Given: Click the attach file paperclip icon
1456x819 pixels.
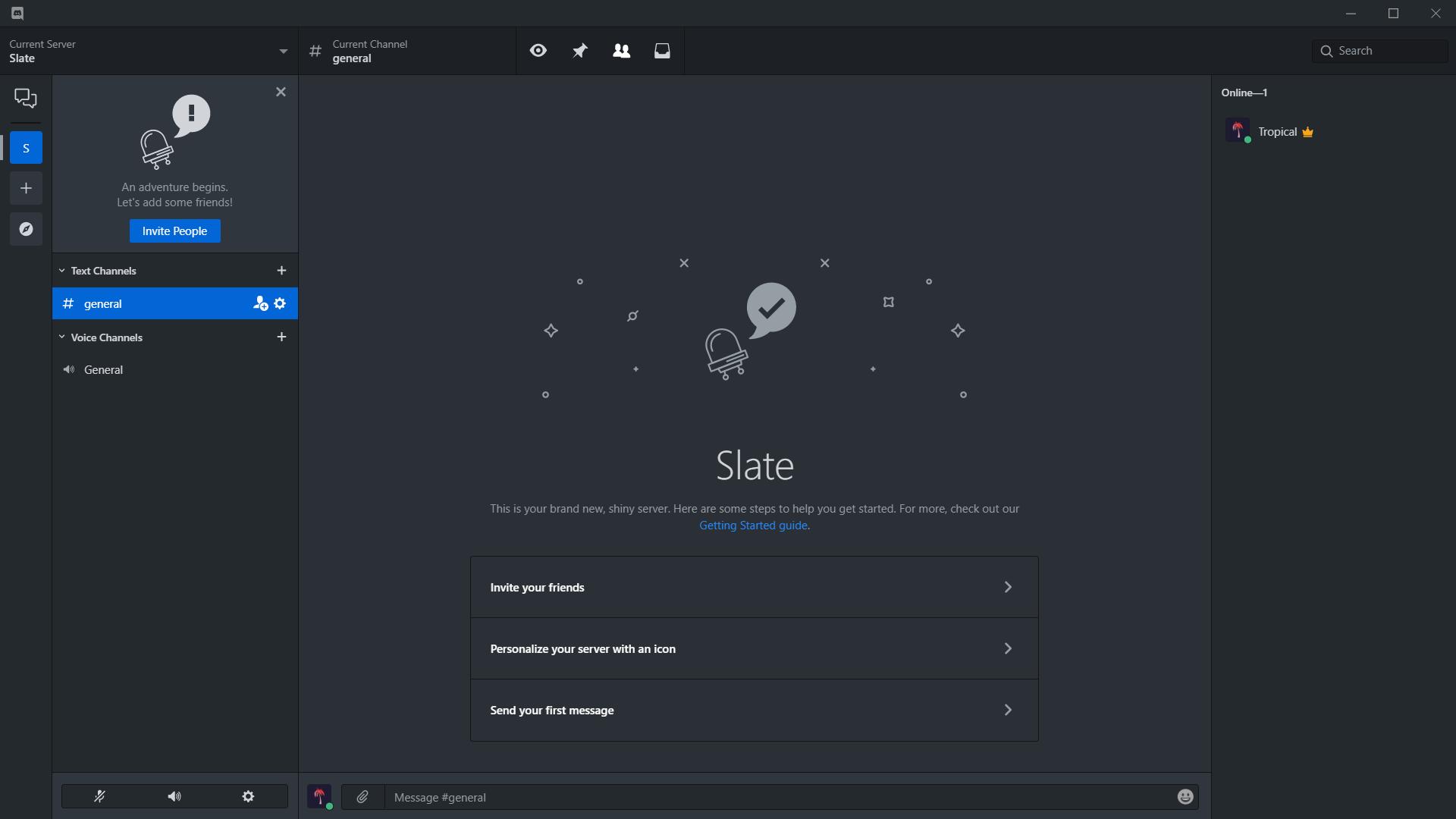Looking at the screenshot, I should (x=363, y=797).
